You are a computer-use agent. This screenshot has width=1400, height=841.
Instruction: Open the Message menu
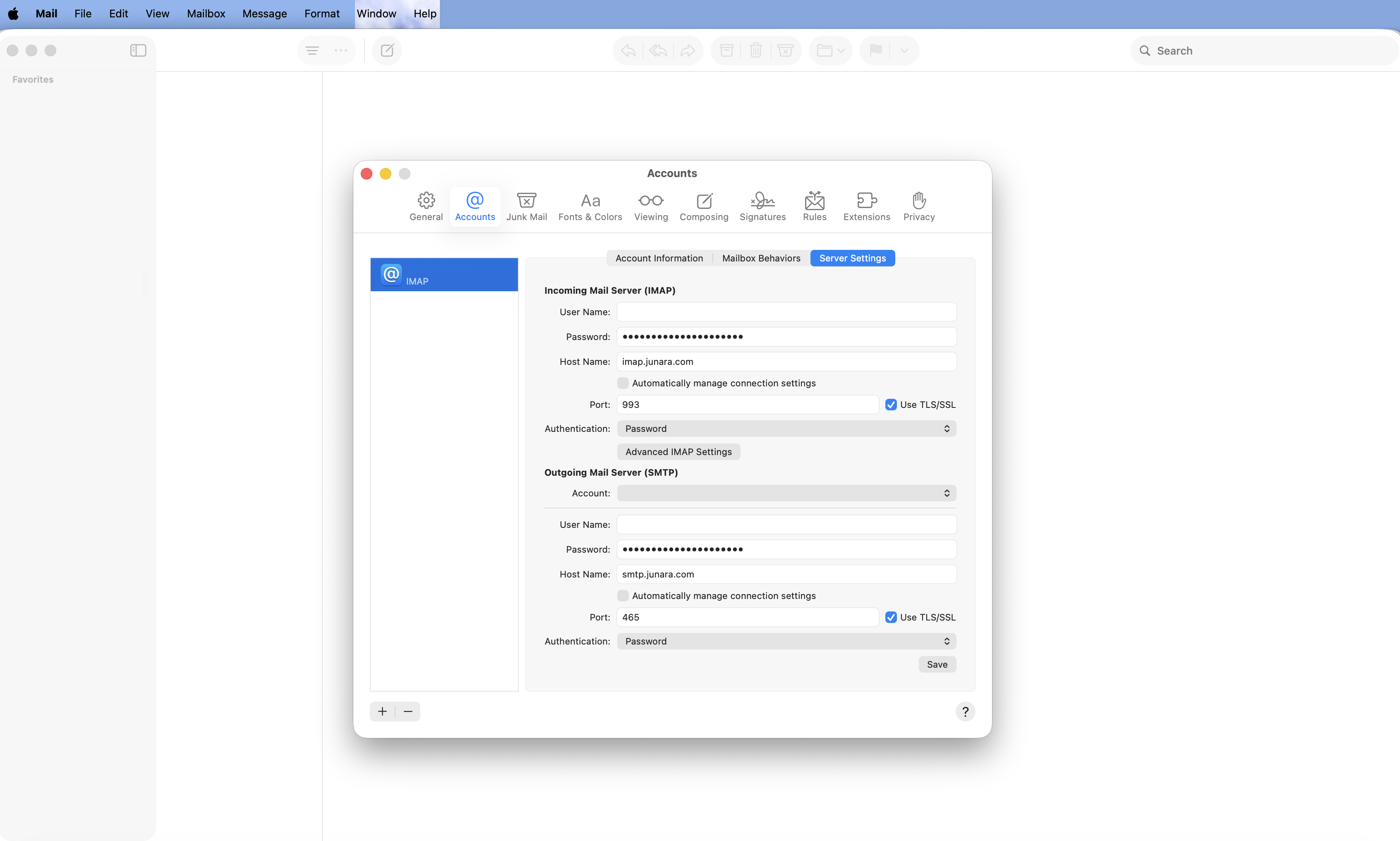tap(265, 14)
